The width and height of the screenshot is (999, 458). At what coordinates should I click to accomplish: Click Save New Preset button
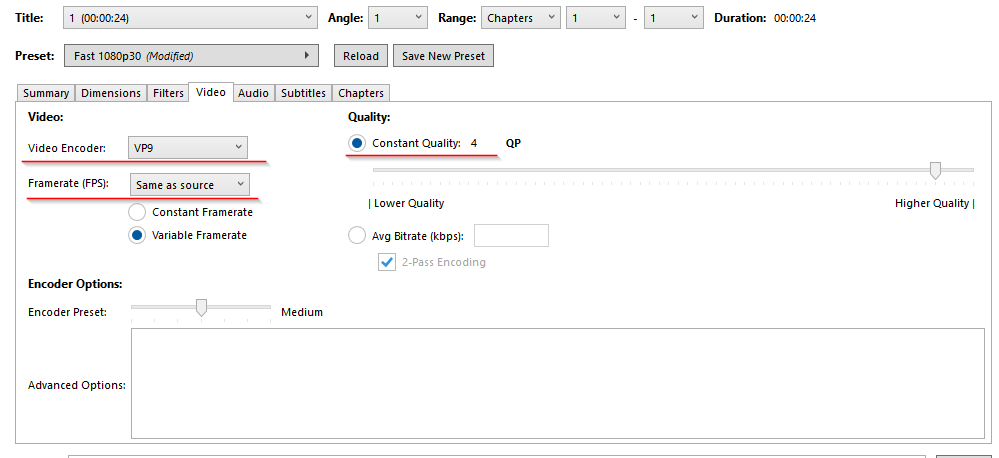coord(443,55)
